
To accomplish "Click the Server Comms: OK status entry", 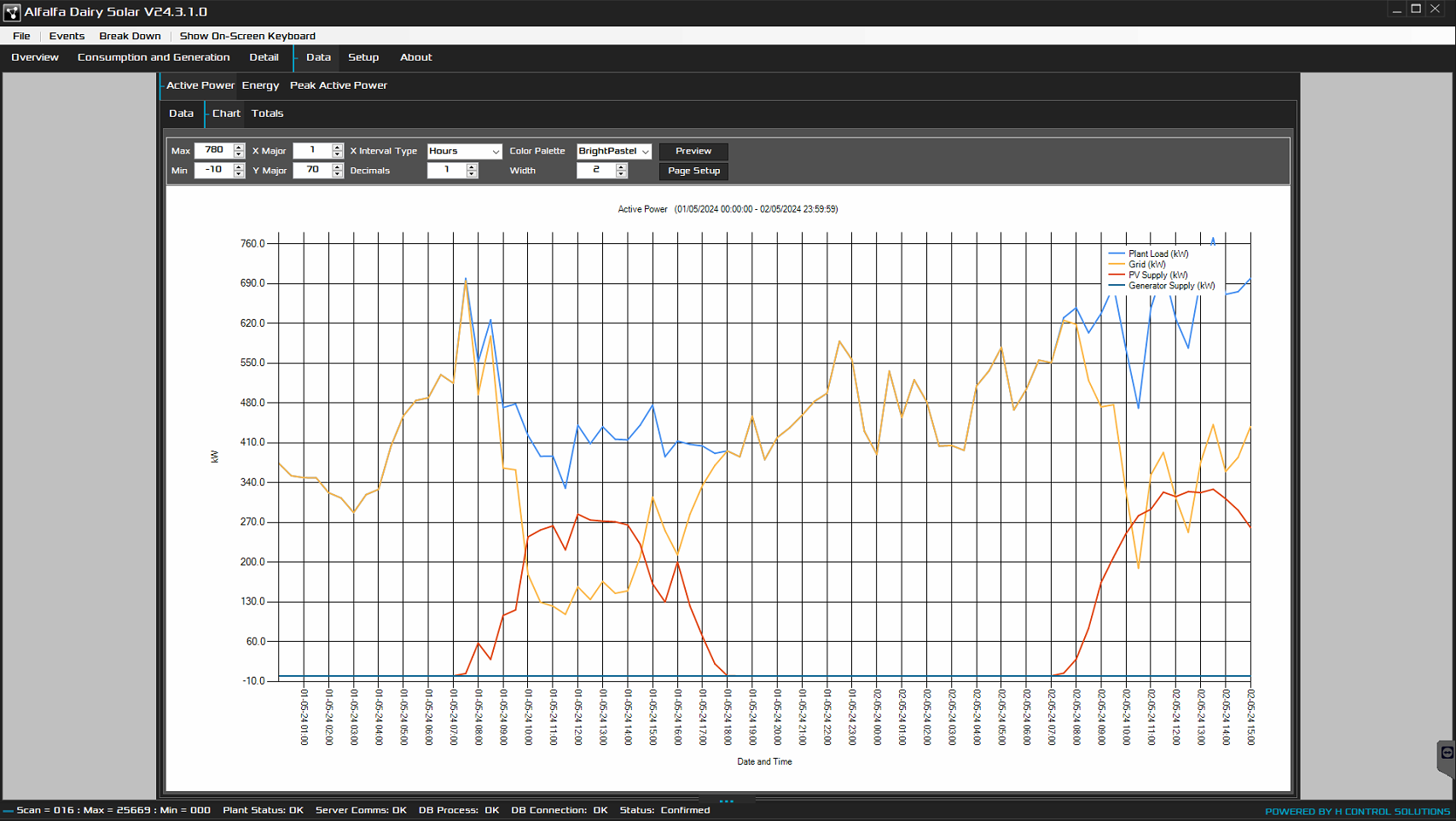I will pyautogui.click(x=361, y=811).
